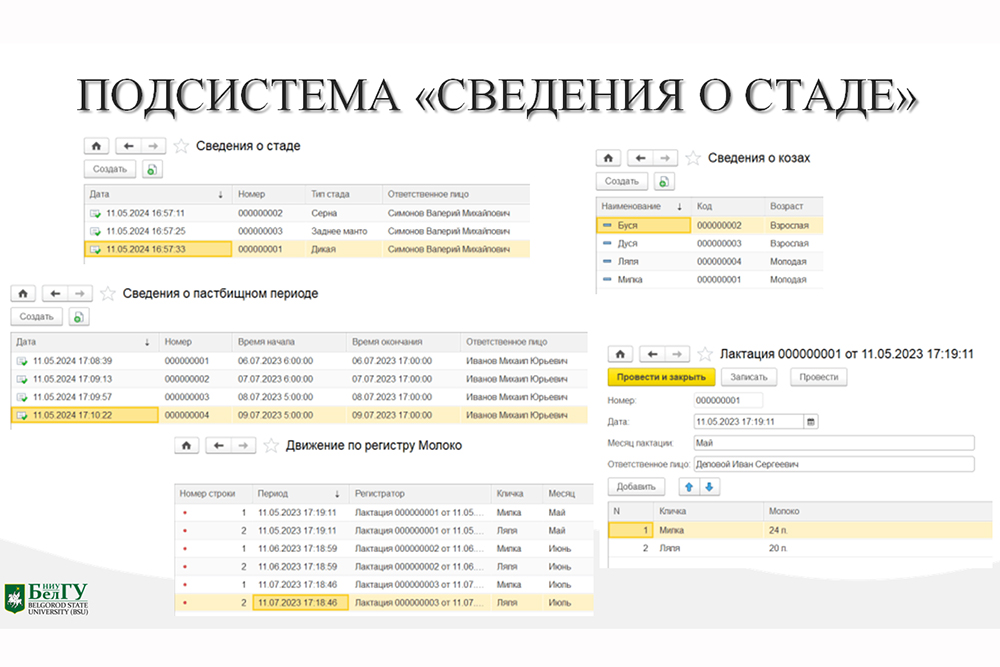Sort by Дата column header in Сведения о стаде

[157, 194]
